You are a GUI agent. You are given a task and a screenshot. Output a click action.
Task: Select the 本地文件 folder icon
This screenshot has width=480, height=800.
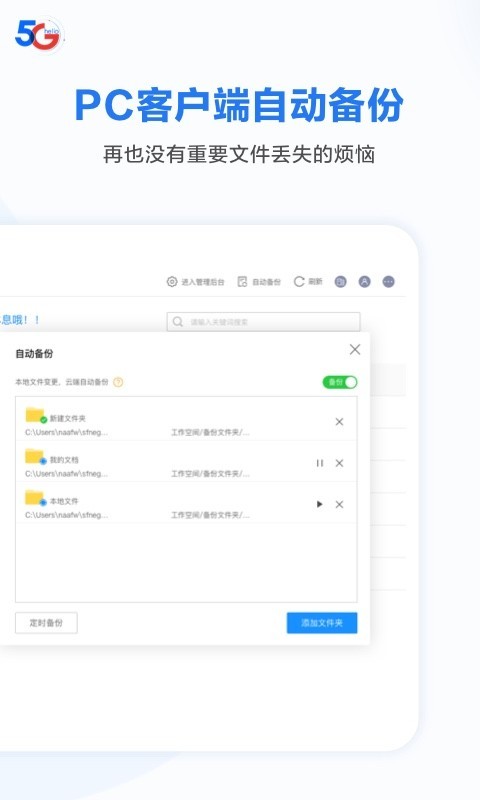[x=35, y=497]
